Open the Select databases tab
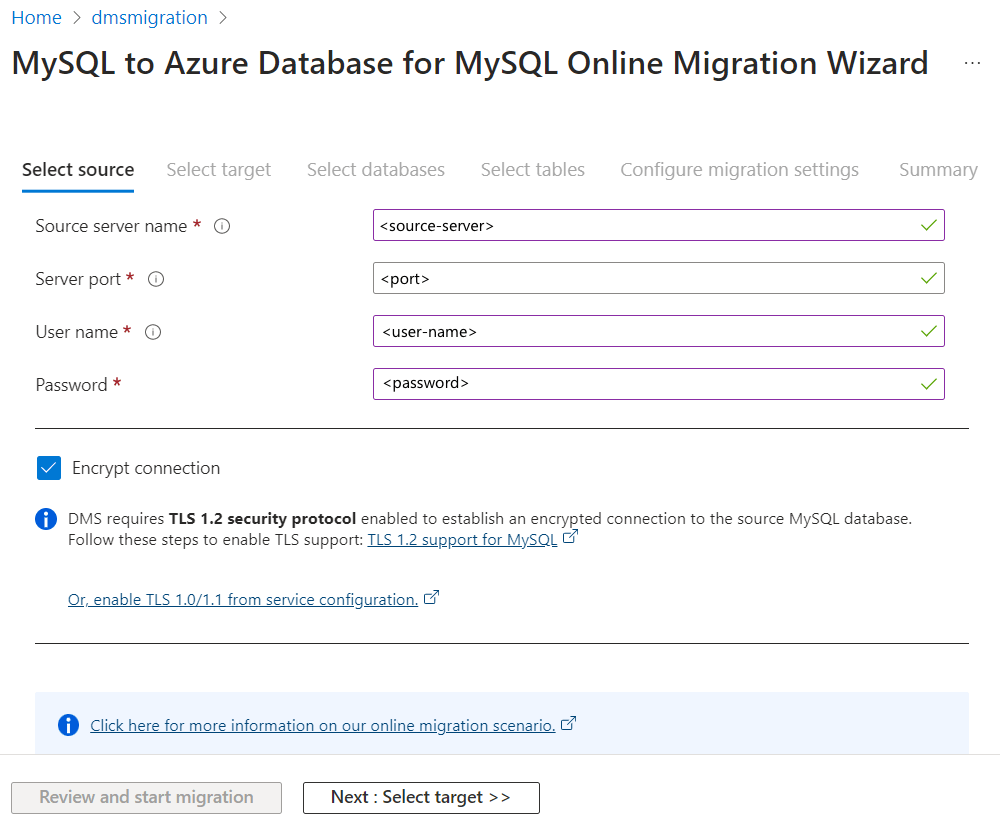This screenshot has height=834, width=1000. pos(375,170)
